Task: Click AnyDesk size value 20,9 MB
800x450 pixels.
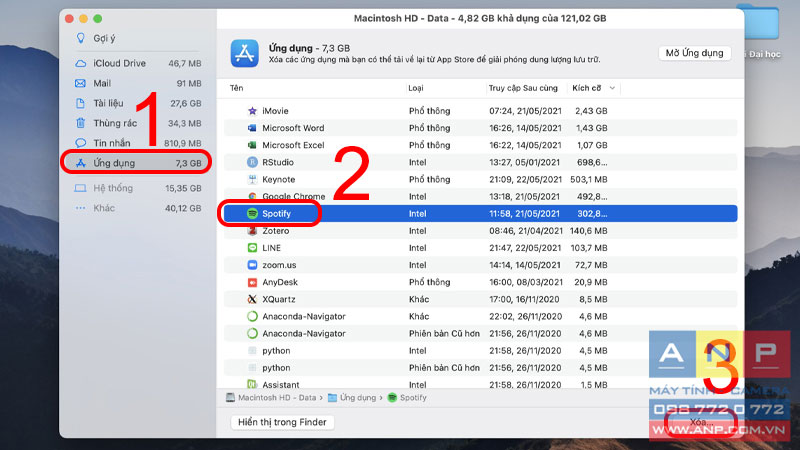Action: [591, 282]
